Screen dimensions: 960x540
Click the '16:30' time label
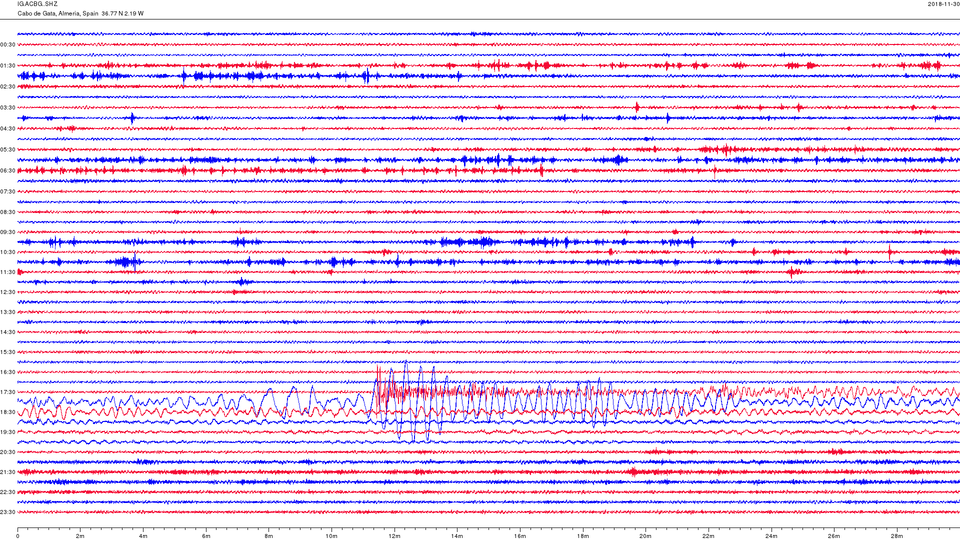[8, 372]
